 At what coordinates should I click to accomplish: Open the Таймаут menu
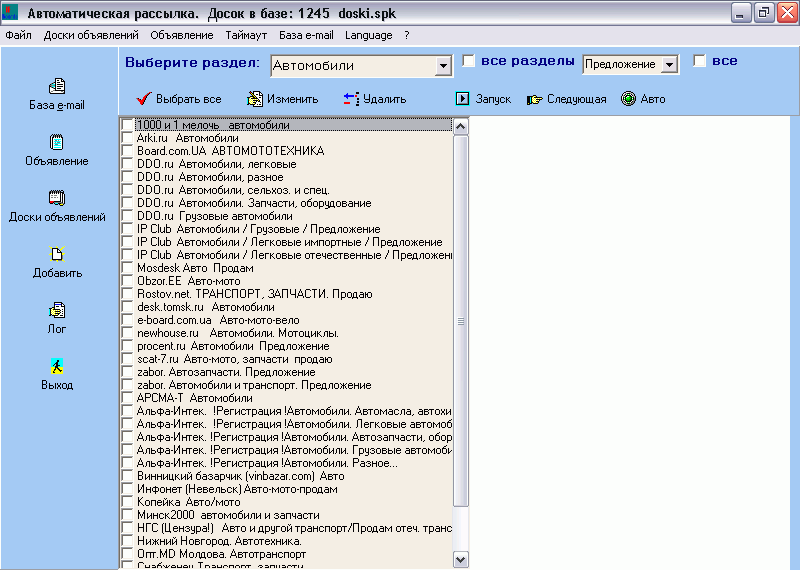[246, 35]
